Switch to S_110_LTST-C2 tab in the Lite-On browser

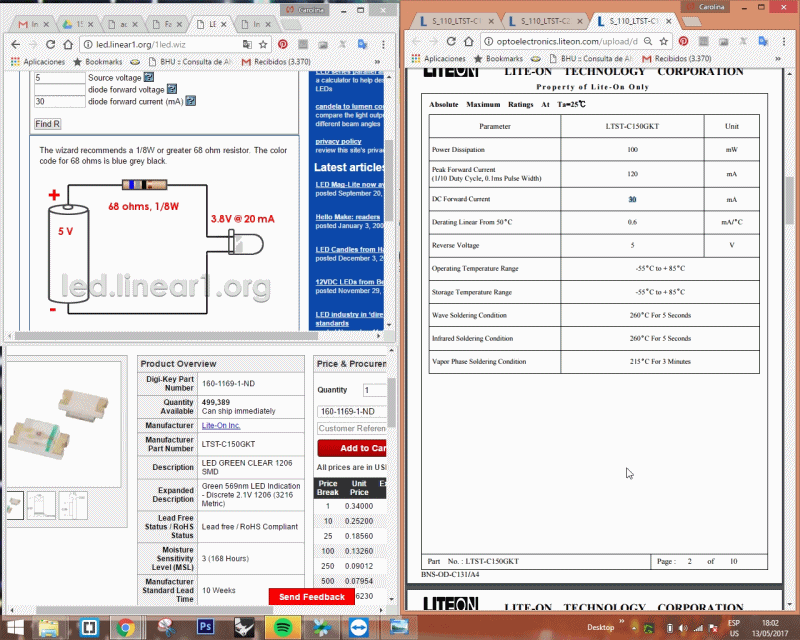[544, 21]
